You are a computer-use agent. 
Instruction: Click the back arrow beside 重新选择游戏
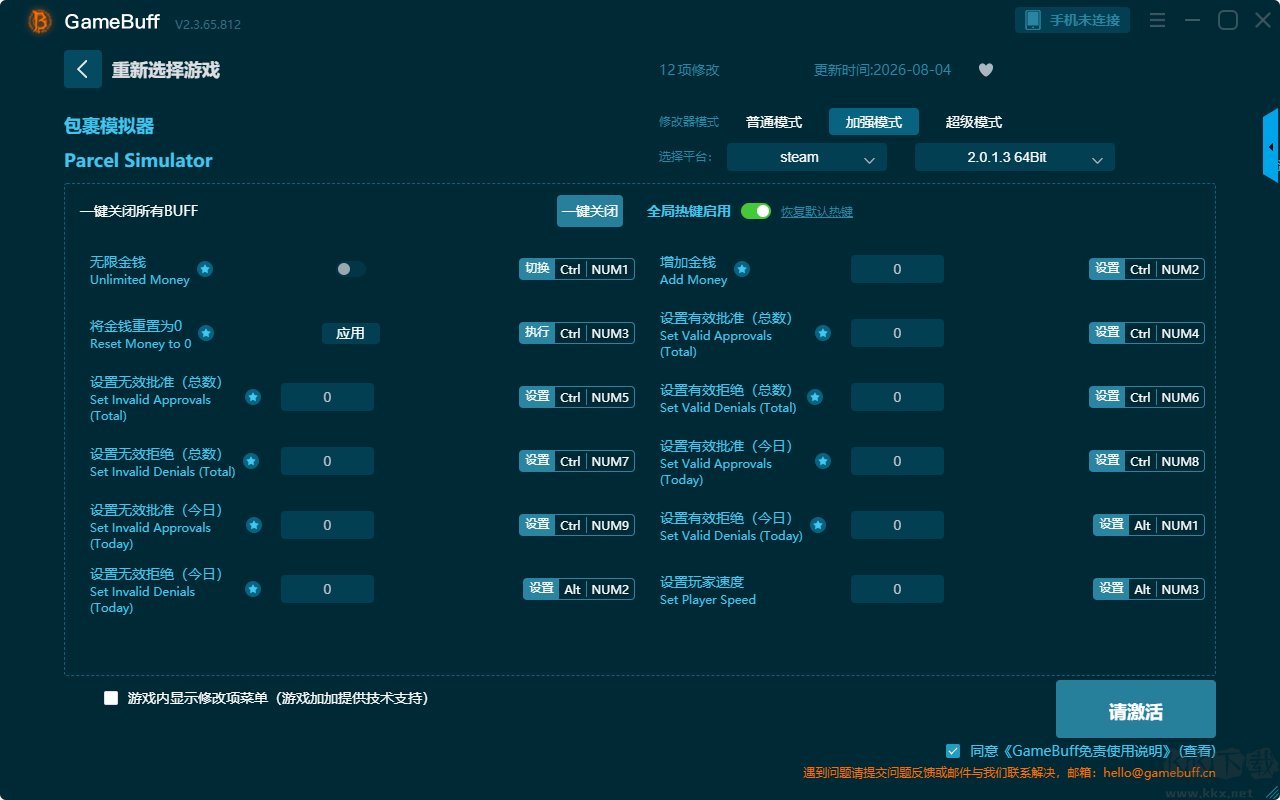coord(83,69)
